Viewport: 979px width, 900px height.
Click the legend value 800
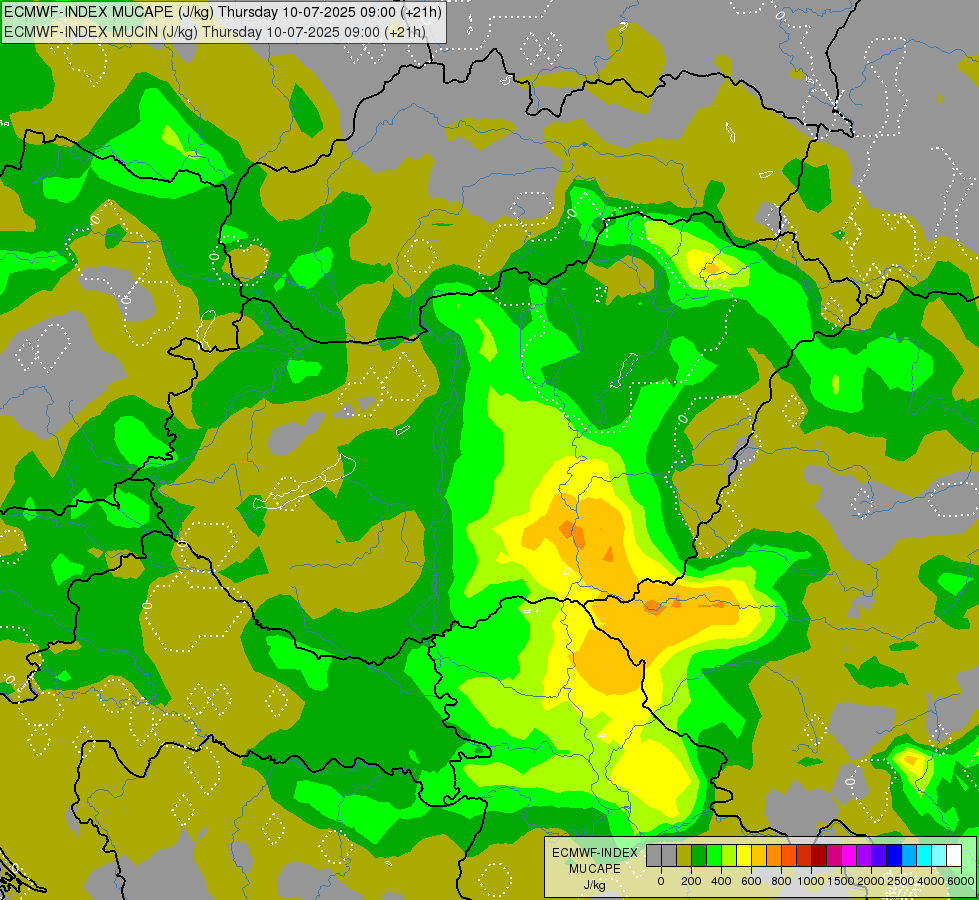click(781, 881)
